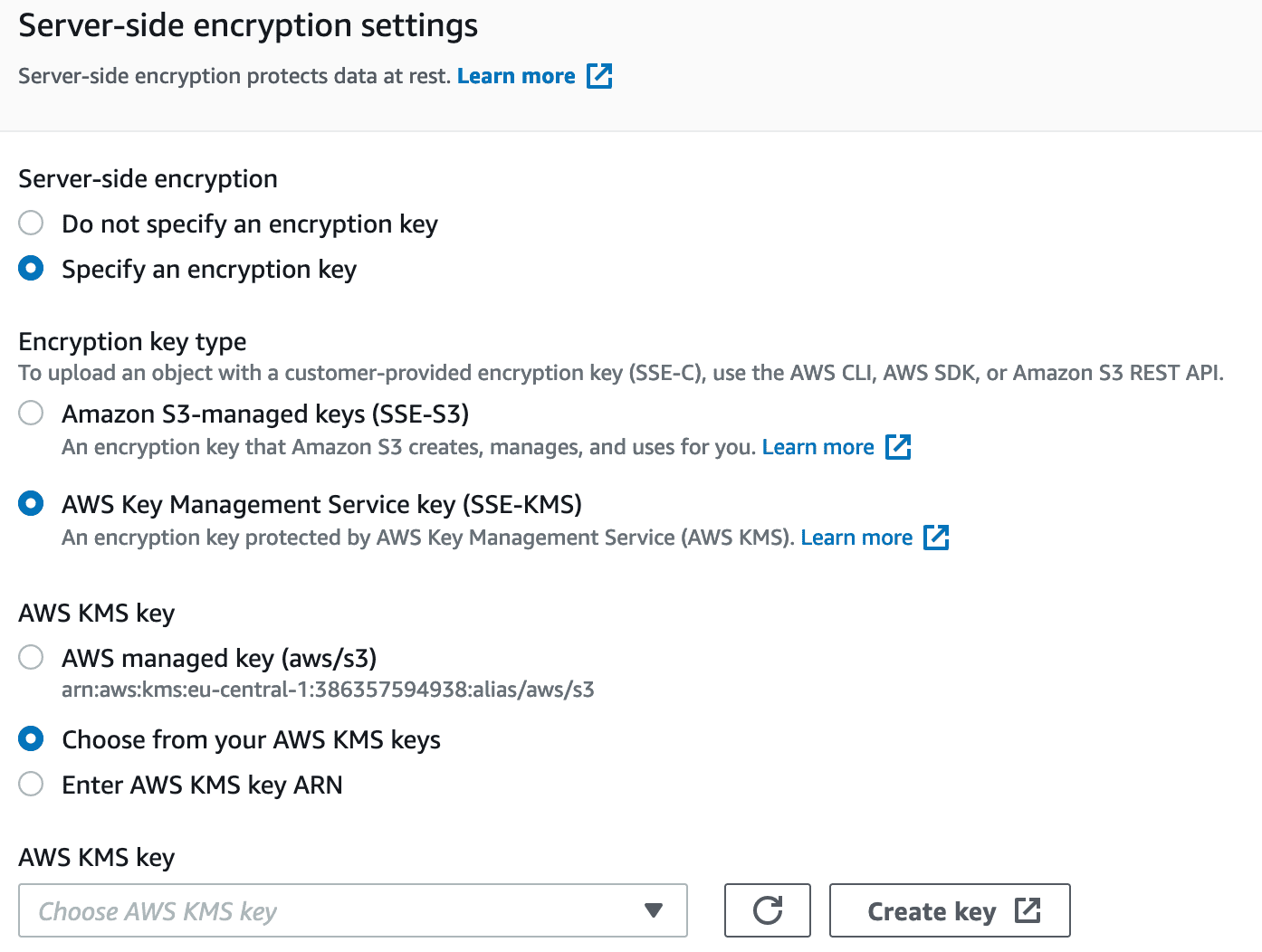Click the external link icon in Create key
Screen dimensions: 1262x952
pos(1028,910)
